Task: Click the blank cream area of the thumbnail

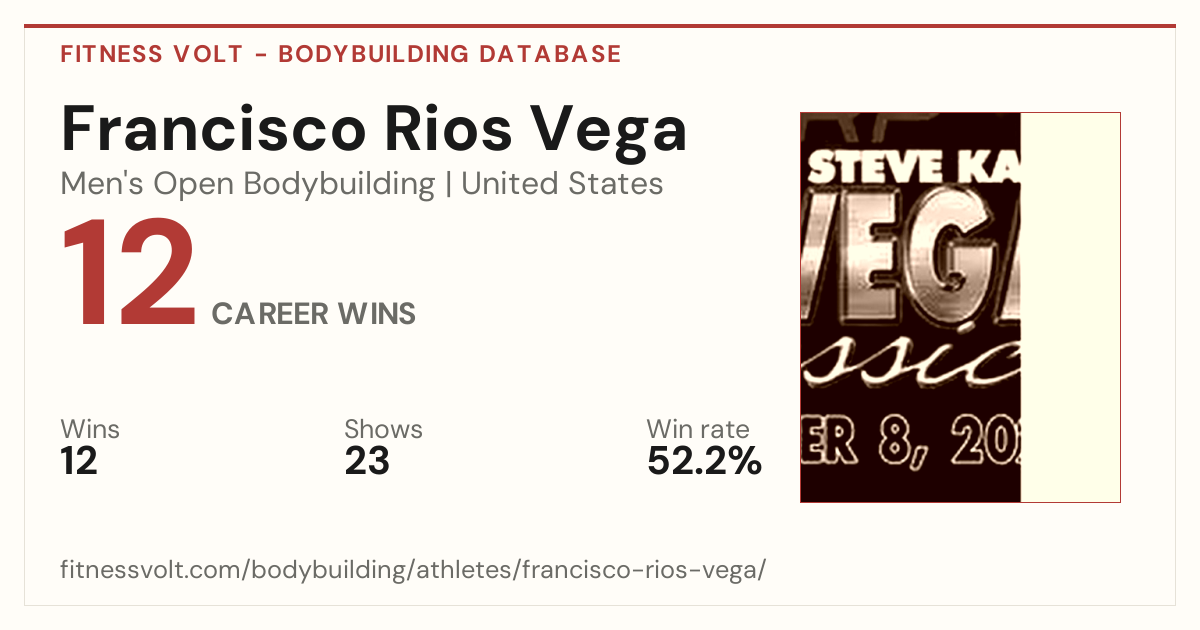Action: (1070, 307)
